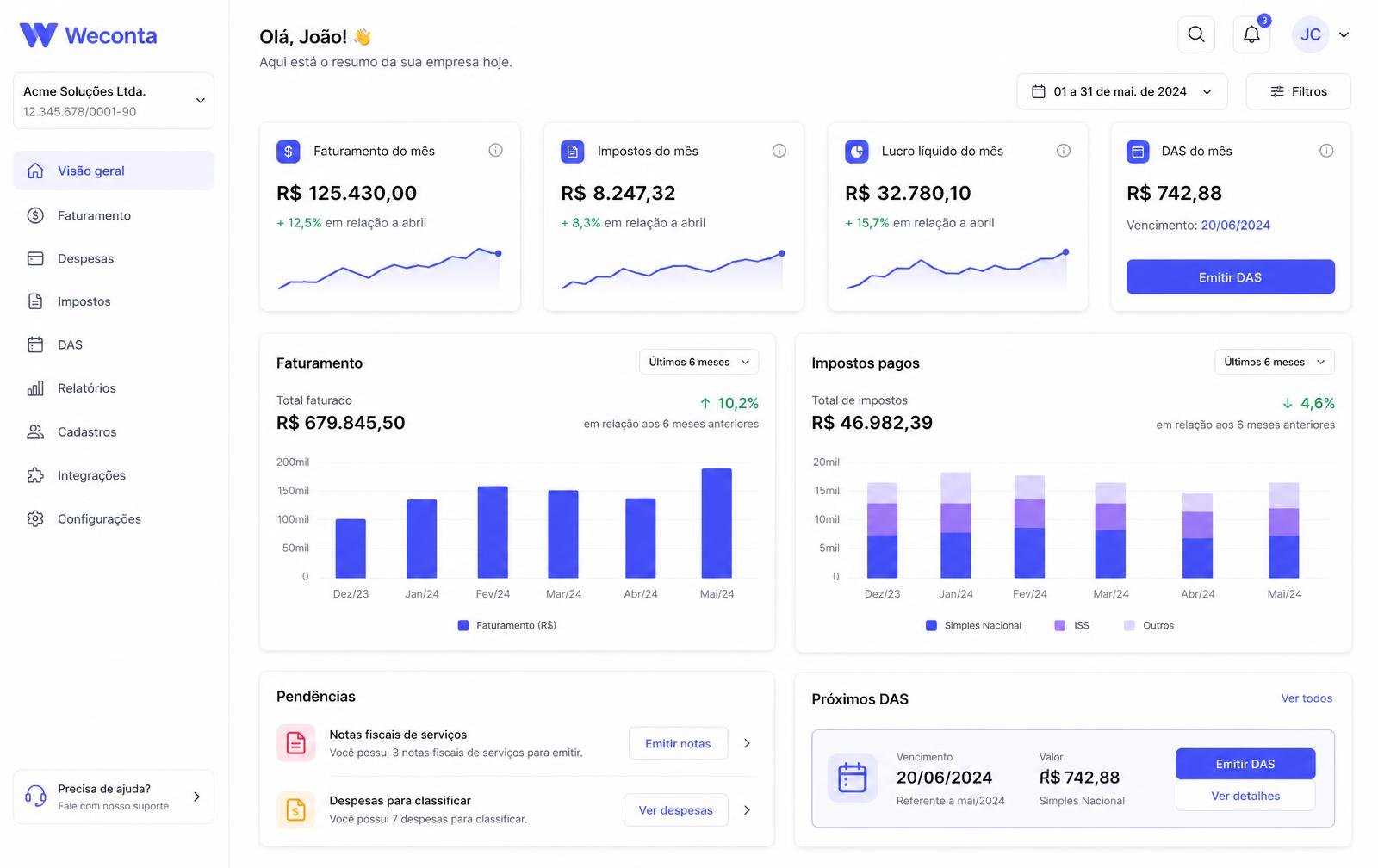Toggle Simples Nacional legend series
Viewport: 1378px width, 868px height.
(x=973, y=625)
